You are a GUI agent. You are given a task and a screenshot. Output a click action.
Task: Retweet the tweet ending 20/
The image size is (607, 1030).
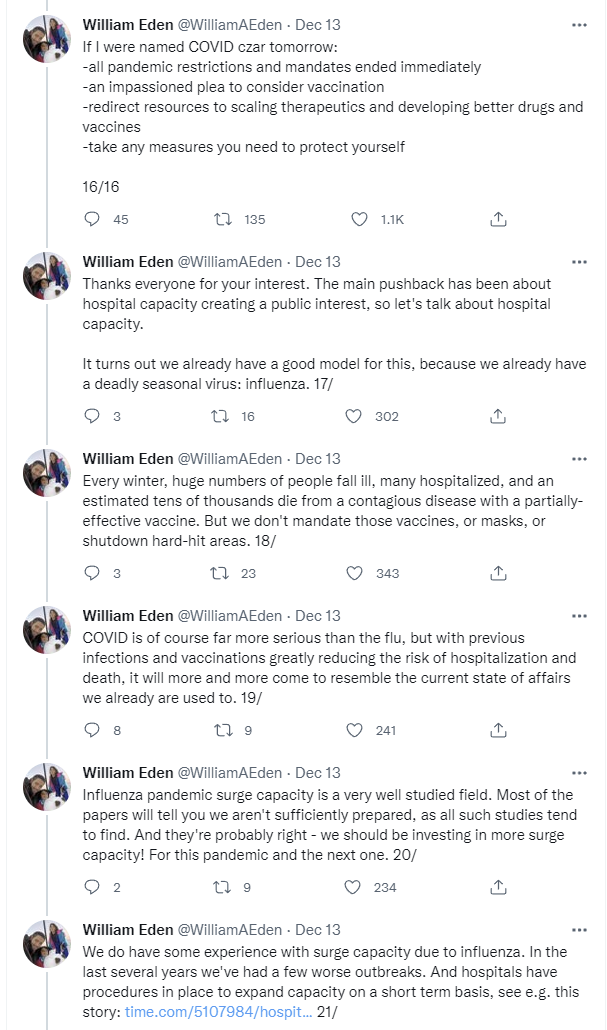click(226, 887)
